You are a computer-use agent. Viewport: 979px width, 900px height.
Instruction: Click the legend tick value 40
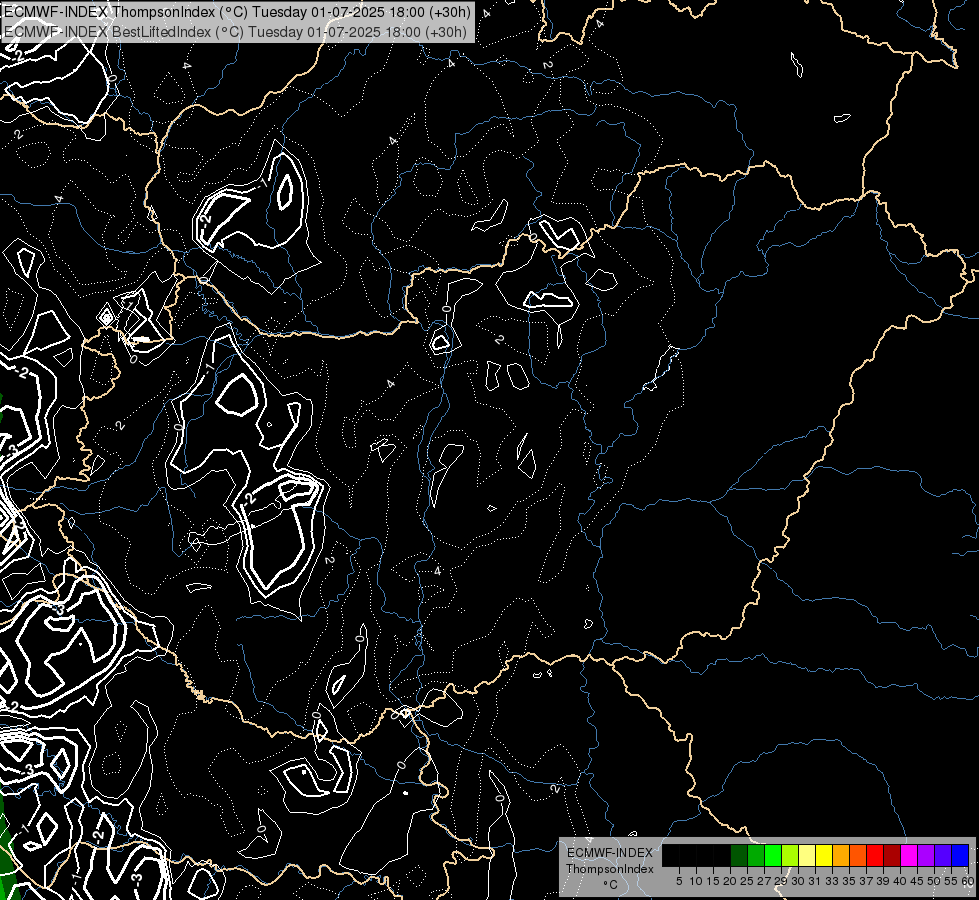(x=901, y=881)
